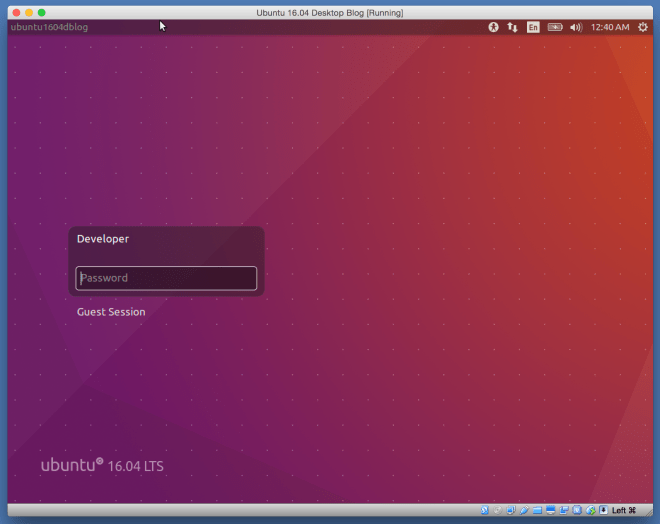This screenshot has height=524, width=660.
Task: Click the USB devices status icon
Action: tap(524, 510)
